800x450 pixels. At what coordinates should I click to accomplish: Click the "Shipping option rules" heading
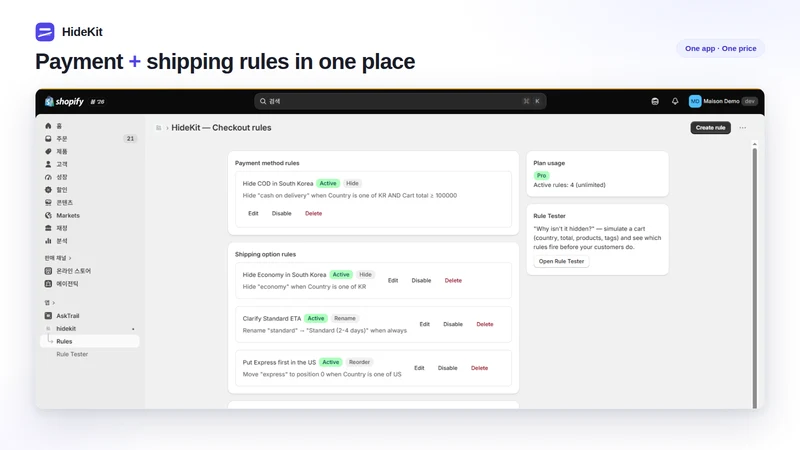point(265,254)
